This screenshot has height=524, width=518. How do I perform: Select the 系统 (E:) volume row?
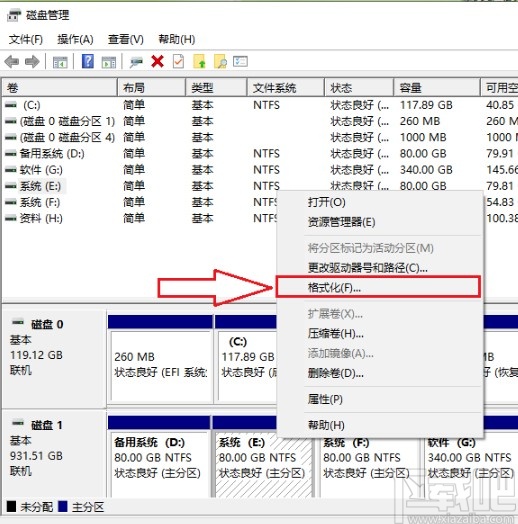tap(260, 186)
